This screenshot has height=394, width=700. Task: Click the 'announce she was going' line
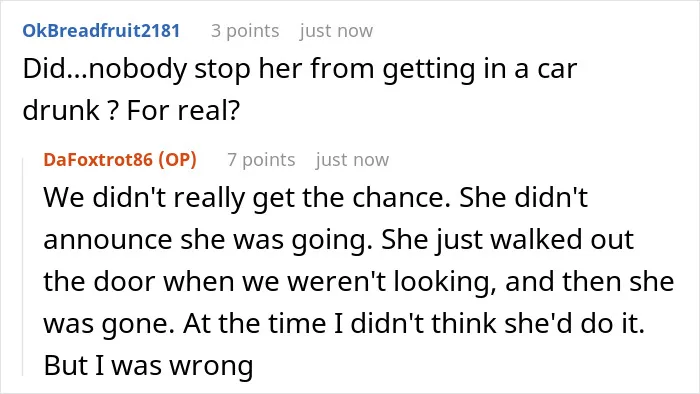point(338,240)
